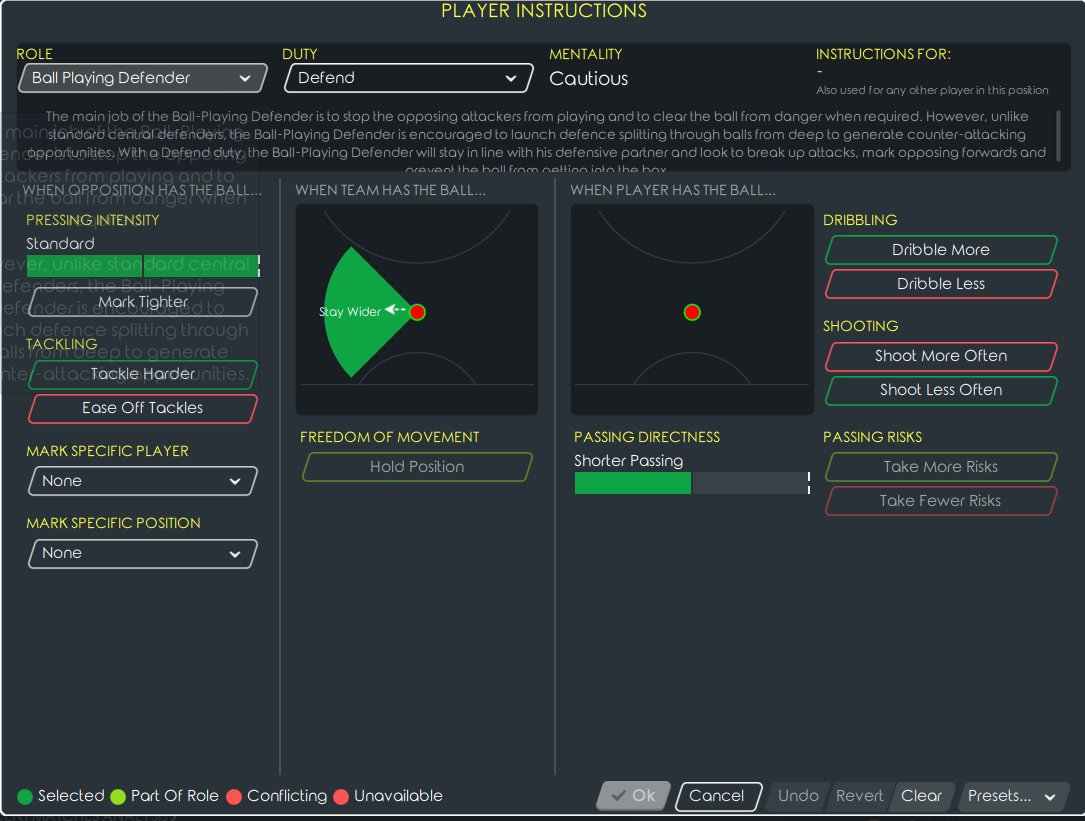Open the Mark Specific Position dropdown
This screenshot has width=1085, height=821.
coord(142,553)
